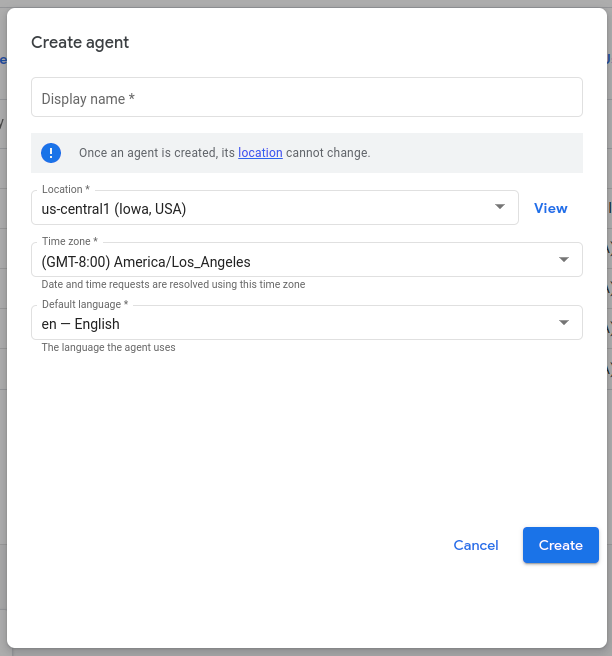Select the us-central1 (Iowa, USA) value
The image size is (612, 656).
[114, 209]
